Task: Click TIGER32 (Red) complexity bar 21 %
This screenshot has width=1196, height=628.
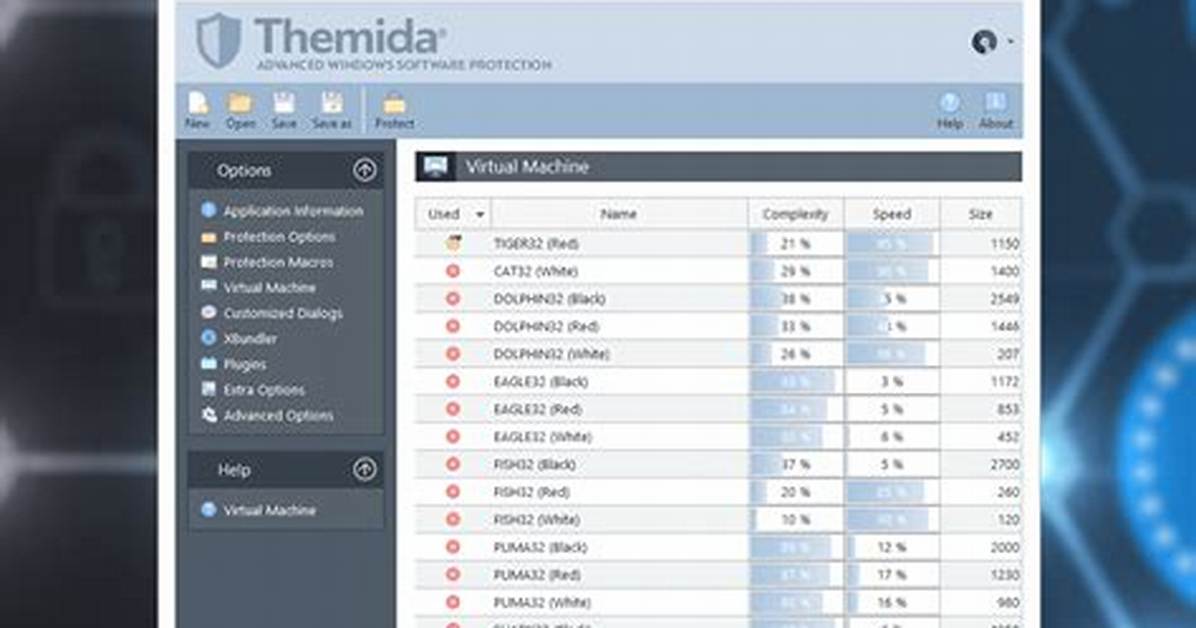Action: pyautogui.click(x=796, y=244)
